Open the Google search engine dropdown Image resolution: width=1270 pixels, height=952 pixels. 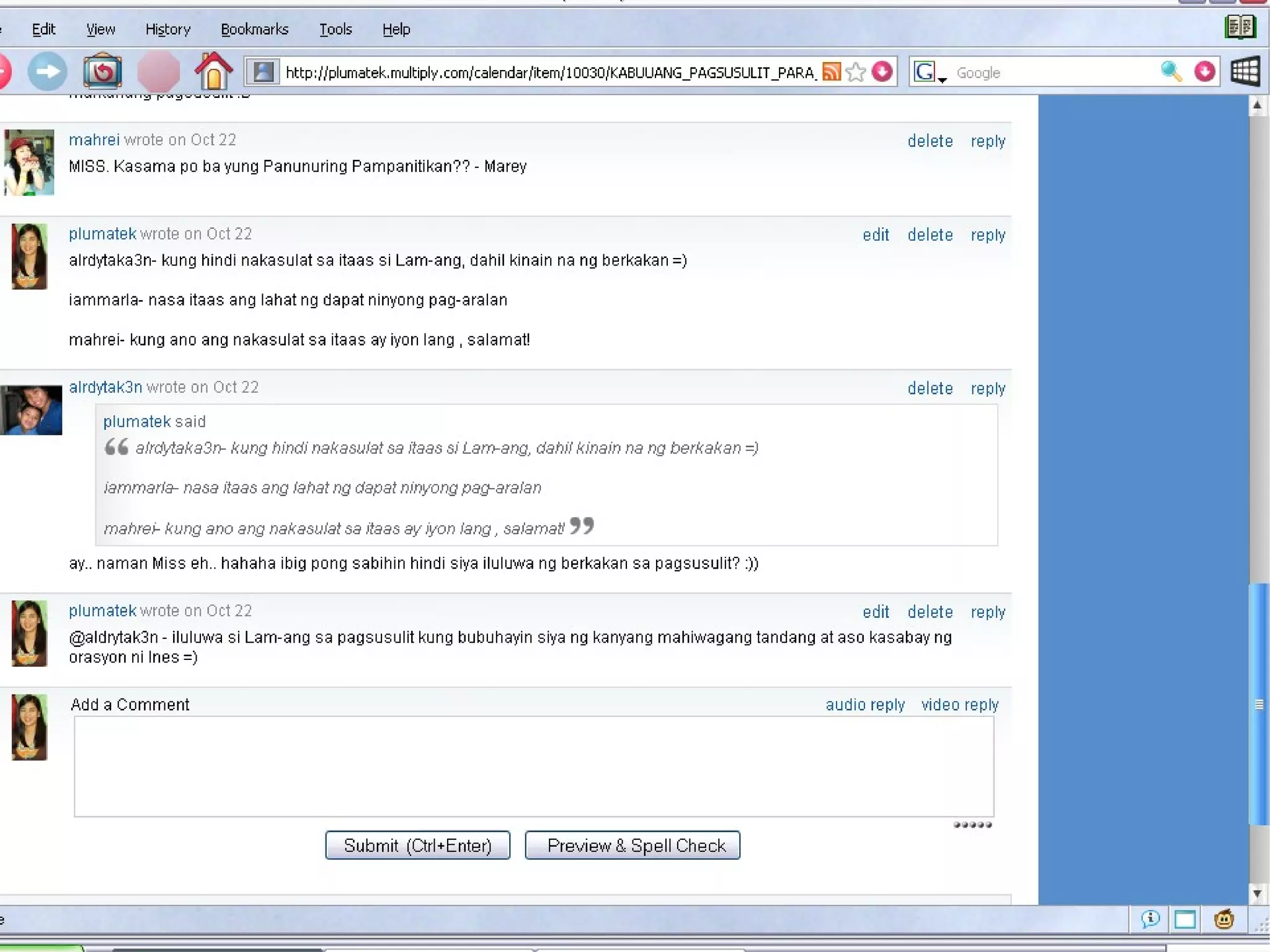[x=930, y=73]
